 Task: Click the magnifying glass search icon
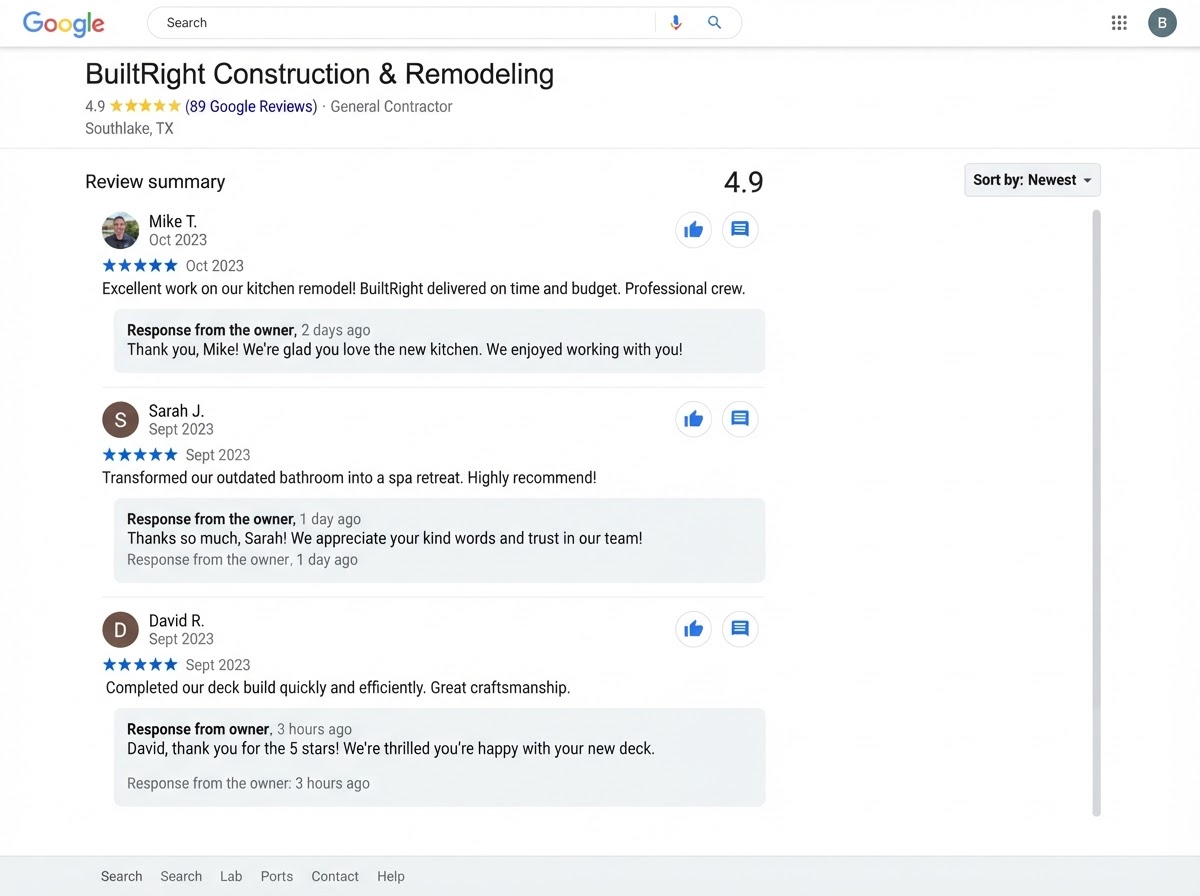tap(714, 22)
